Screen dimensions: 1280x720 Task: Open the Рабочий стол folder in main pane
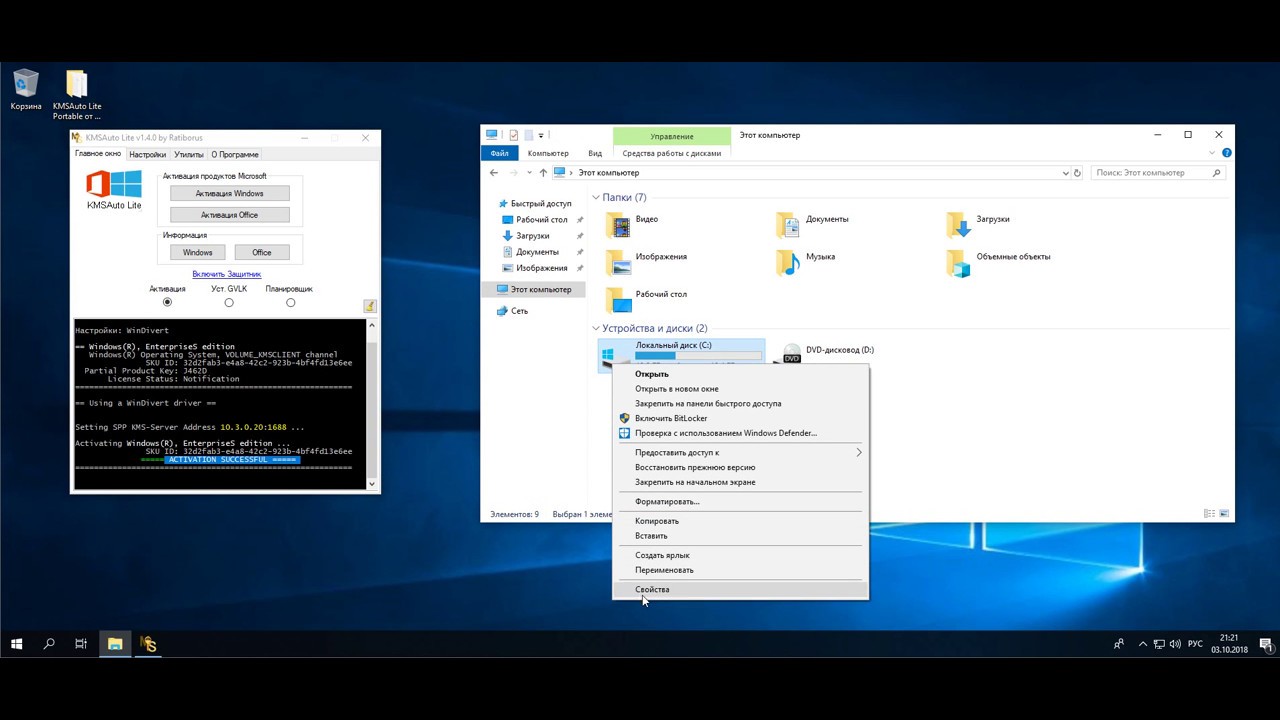tap(646, 299)
